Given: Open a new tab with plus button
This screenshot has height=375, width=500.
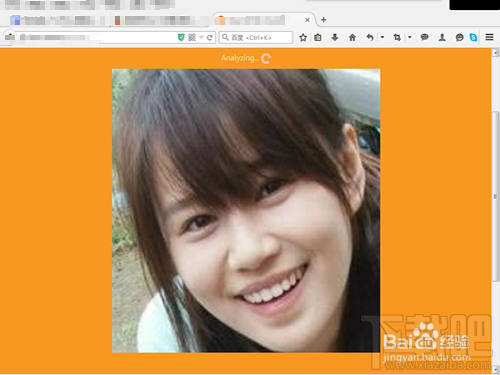Looking at the screenshot, I should click(323, 20).
